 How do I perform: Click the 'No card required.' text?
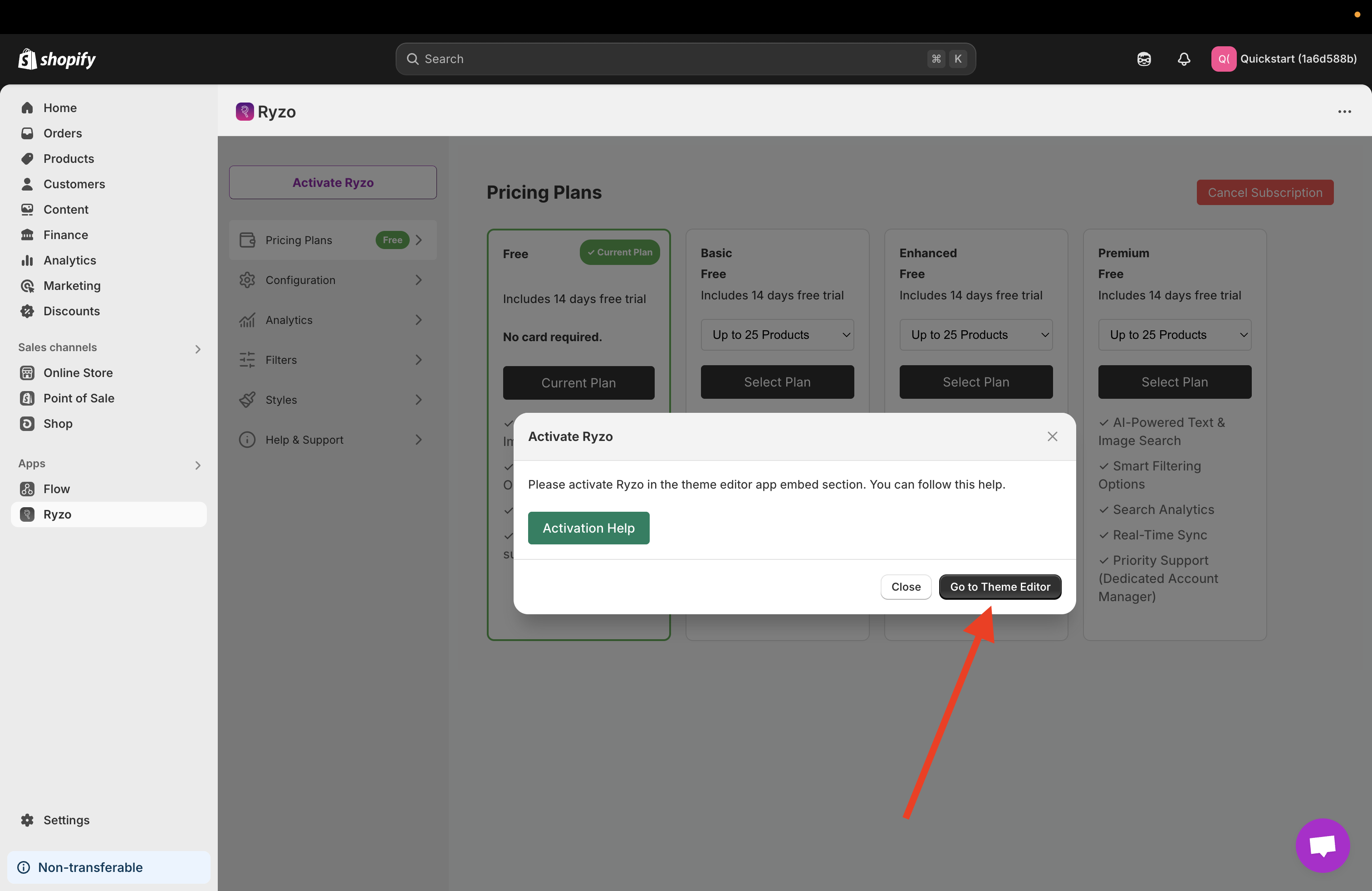552,337
